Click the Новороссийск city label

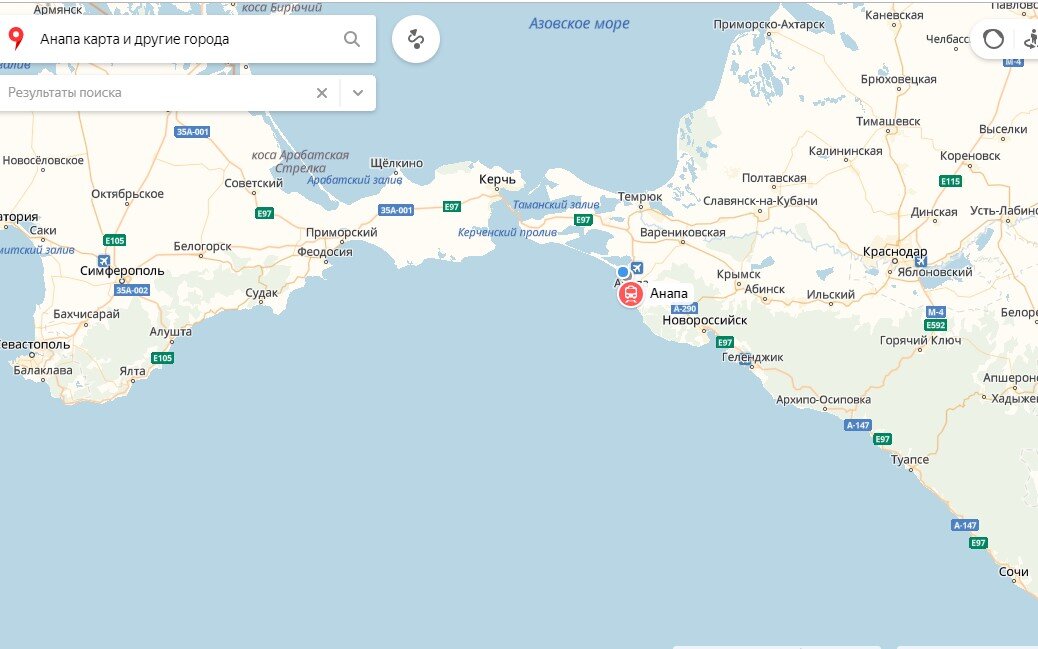[x=704, y=320]
